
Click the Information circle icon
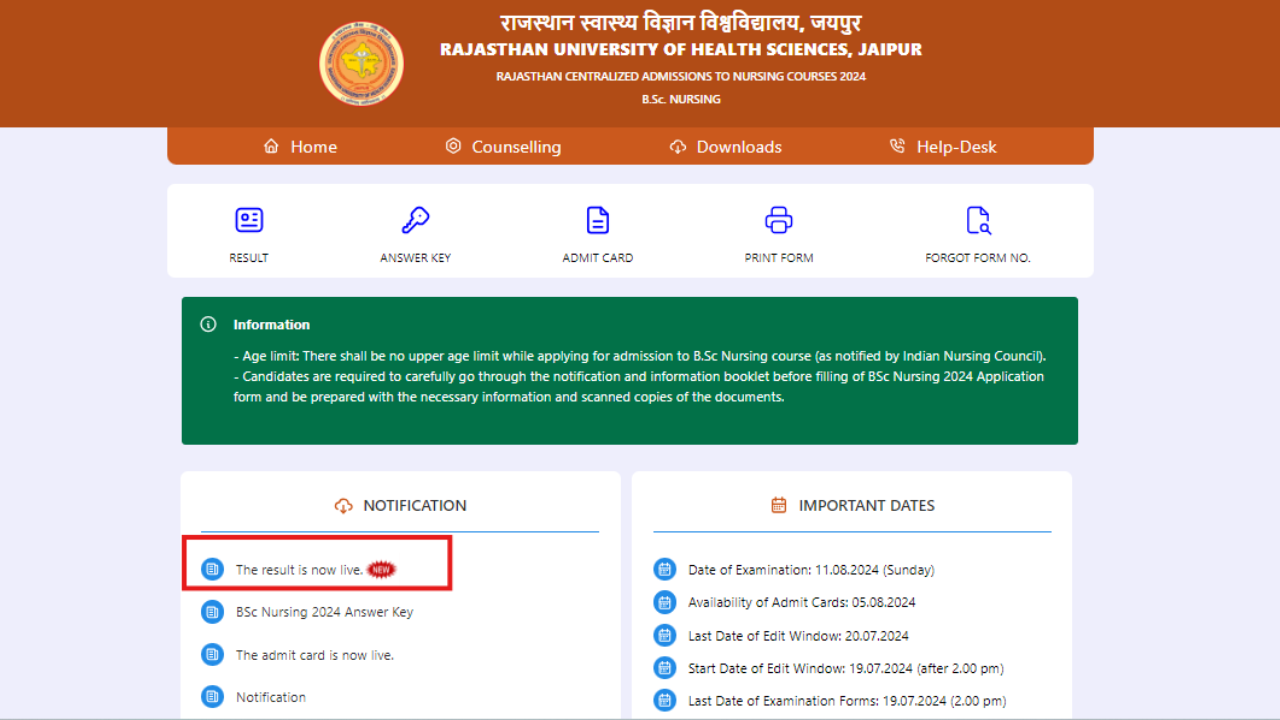[x=208, y=324]
